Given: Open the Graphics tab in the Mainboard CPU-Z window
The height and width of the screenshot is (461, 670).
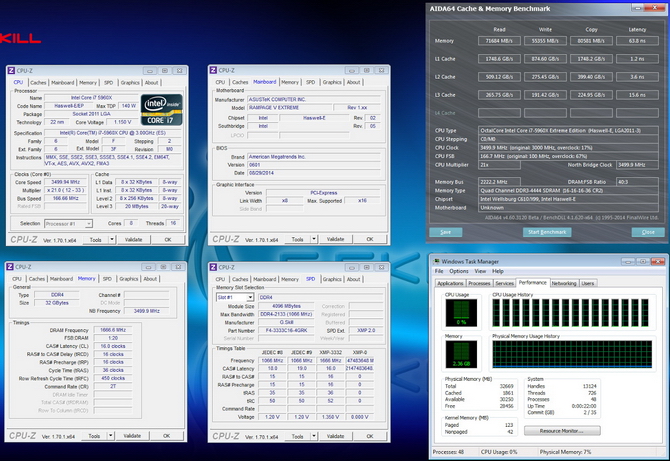Looking at the screenshot, I should pos(332,82).
